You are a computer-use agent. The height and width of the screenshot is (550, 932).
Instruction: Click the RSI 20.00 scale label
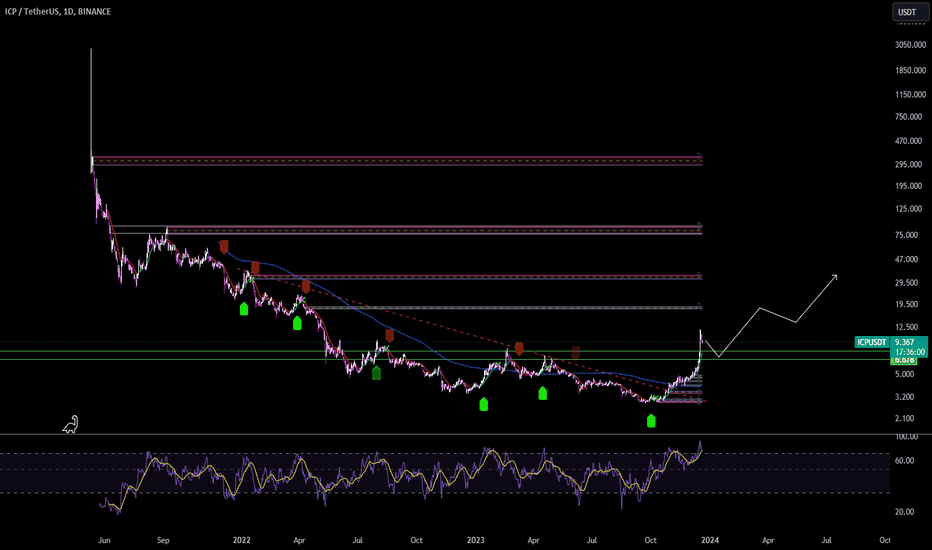coord(905,511)
